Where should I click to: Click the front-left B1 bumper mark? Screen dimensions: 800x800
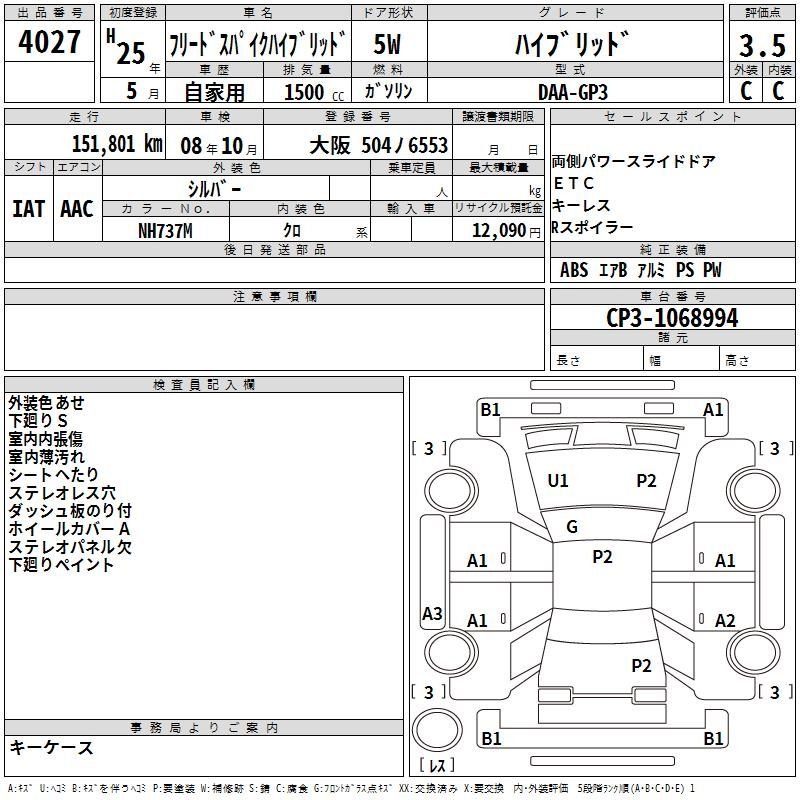click(x=490, y=409)
